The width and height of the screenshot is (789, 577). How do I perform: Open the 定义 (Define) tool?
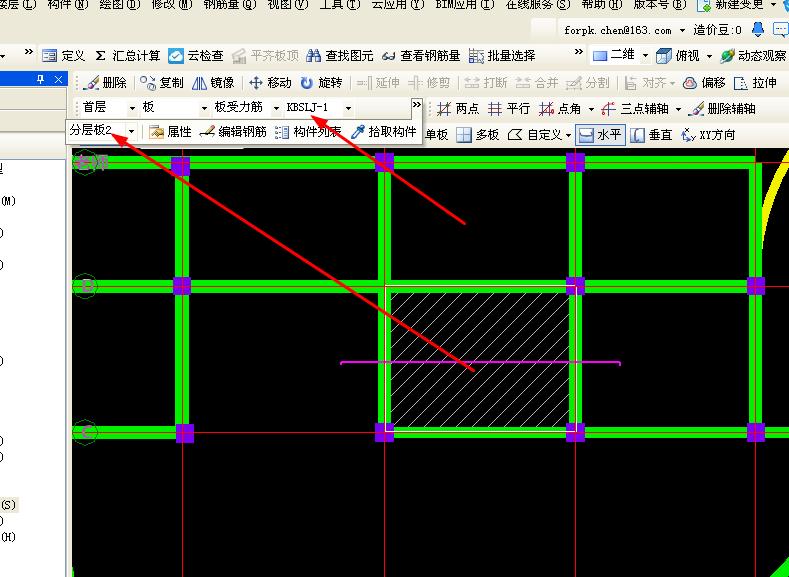click(64, 56)
